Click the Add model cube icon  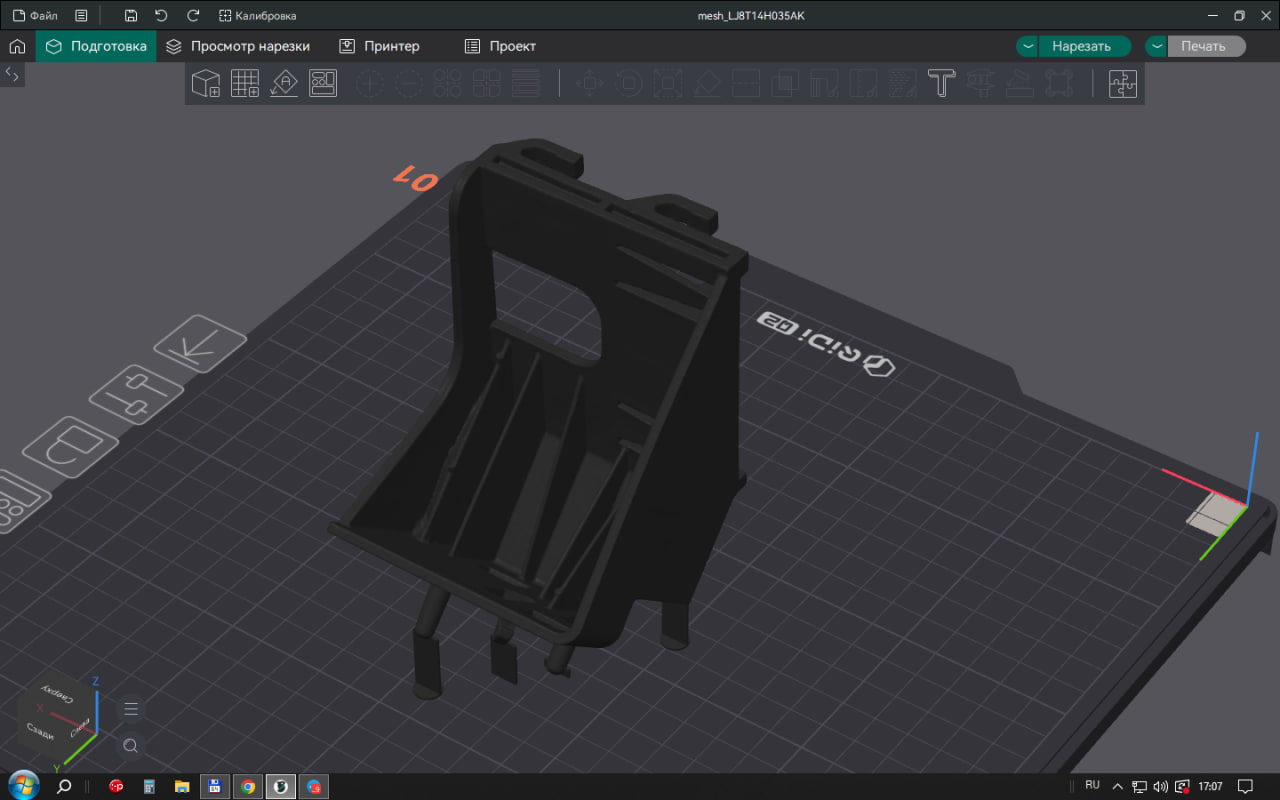[x=206, y=83]
